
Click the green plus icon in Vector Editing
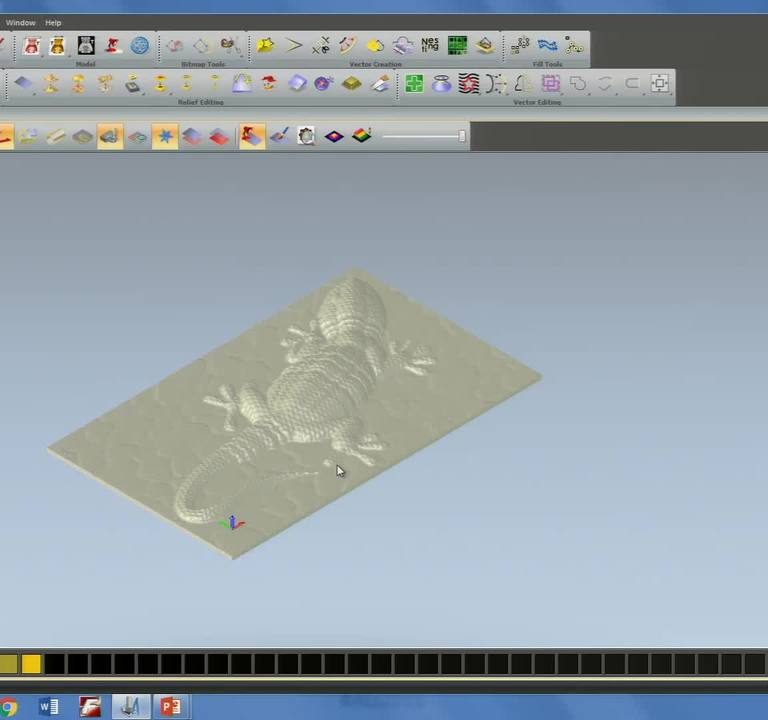(x=414, y=84)
